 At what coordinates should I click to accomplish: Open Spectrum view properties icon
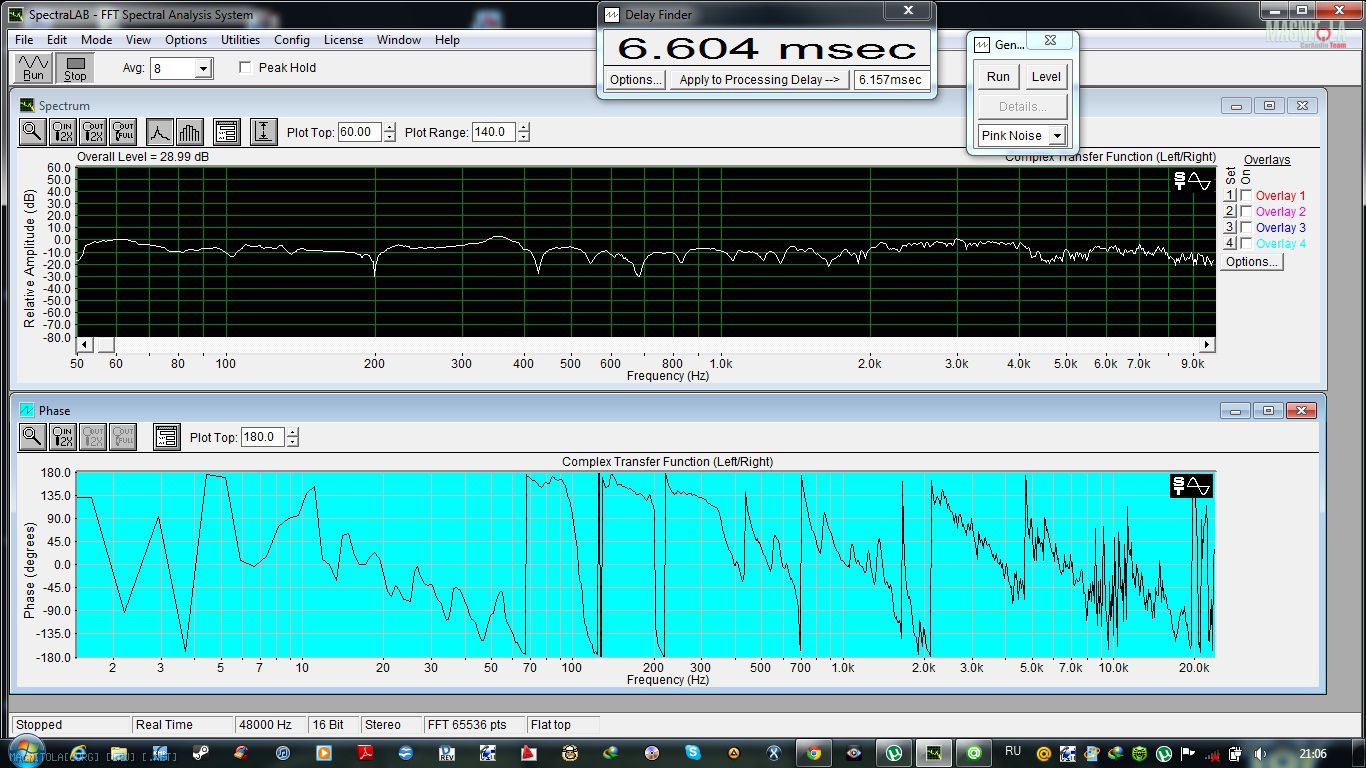tap(226, 131)
